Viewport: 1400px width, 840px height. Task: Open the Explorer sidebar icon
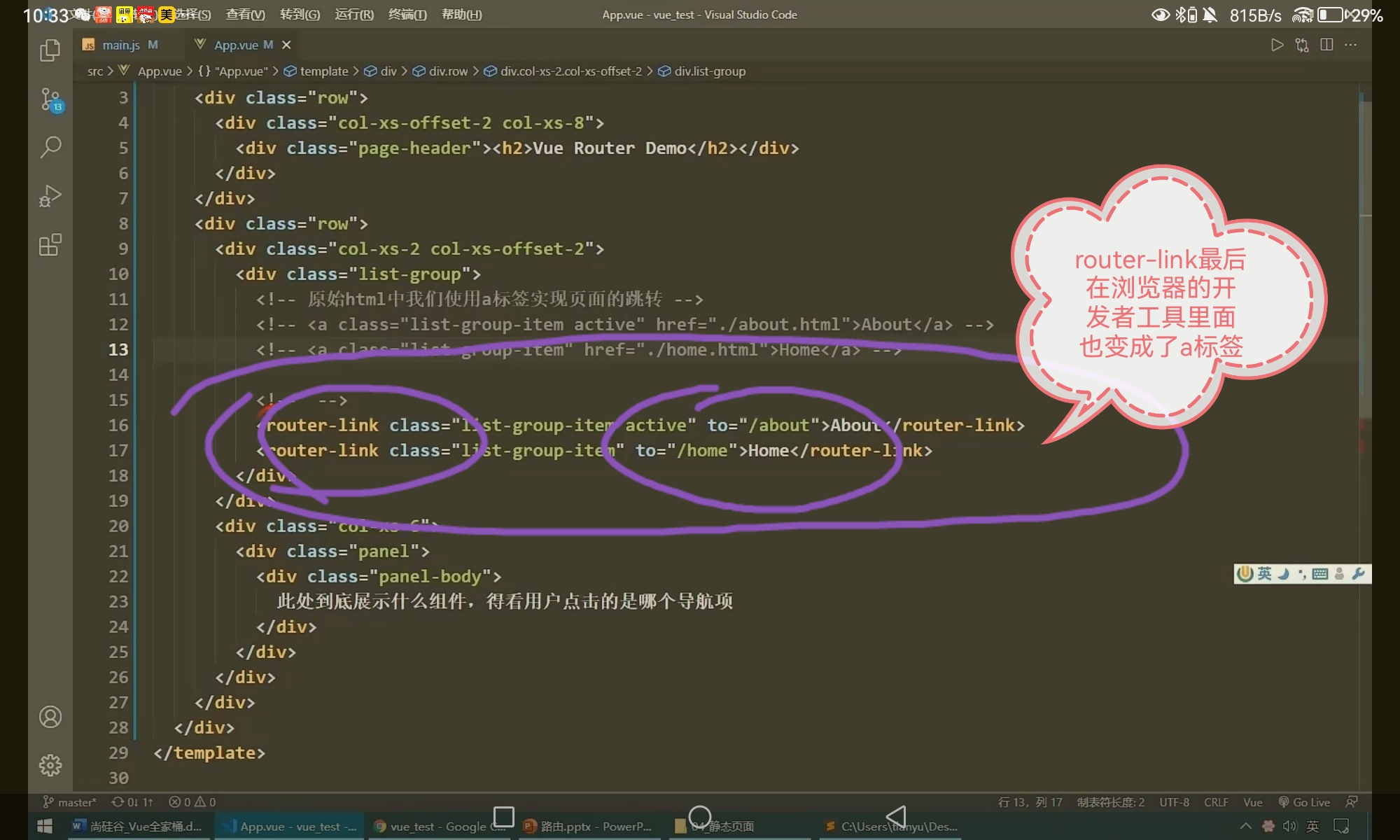pyautogui.click(x=50, y=50)
